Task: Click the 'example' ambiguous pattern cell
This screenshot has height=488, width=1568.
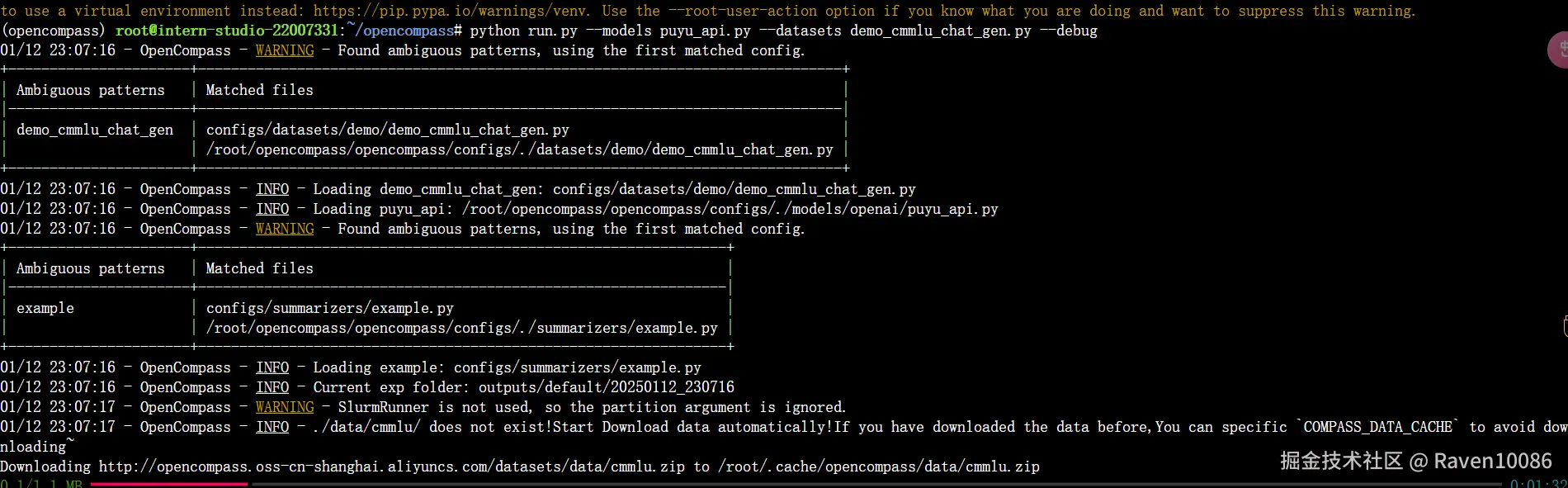Action: (45, 308)
